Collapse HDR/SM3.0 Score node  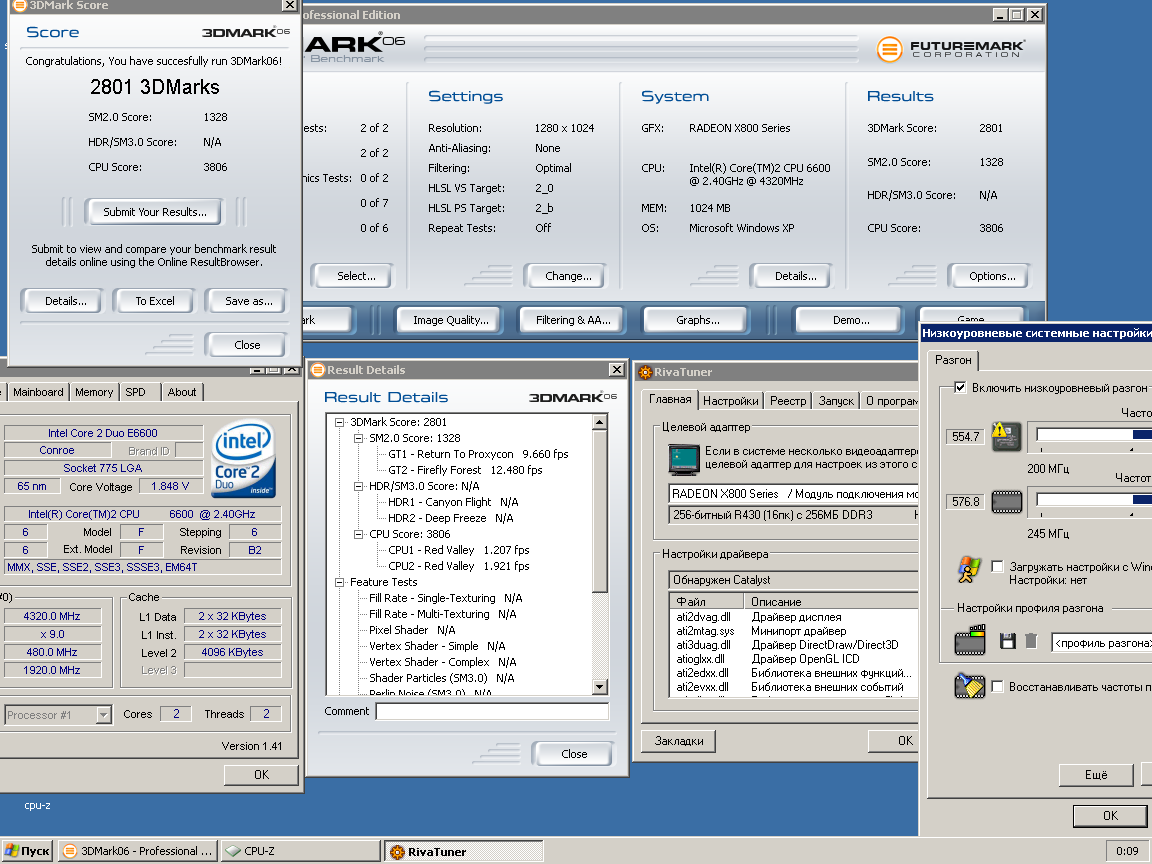pyautogui.click(x=359, y=486)
